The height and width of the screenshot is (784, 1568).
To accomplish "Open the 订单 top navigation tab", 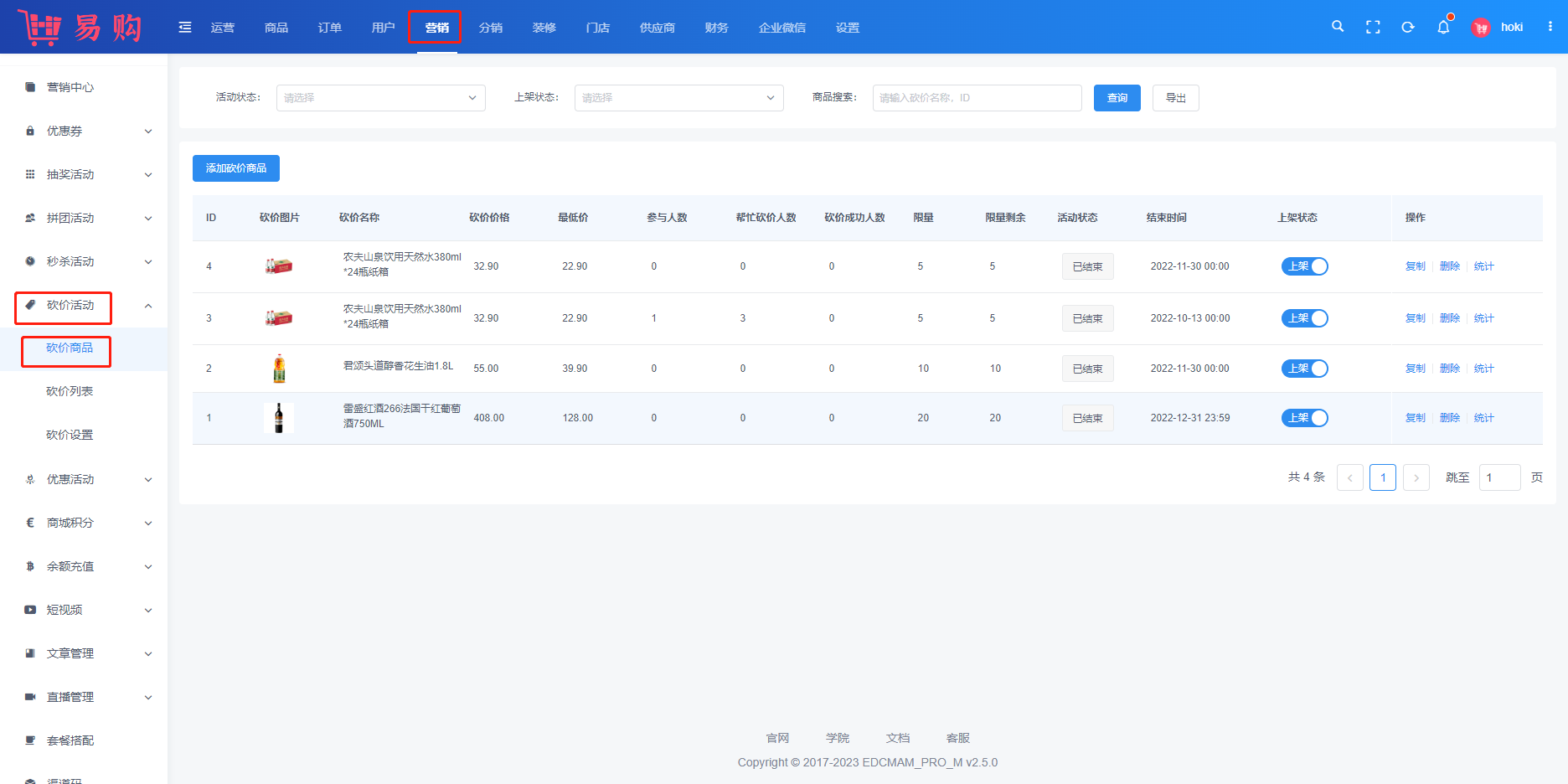I will (x=329, y=28).
